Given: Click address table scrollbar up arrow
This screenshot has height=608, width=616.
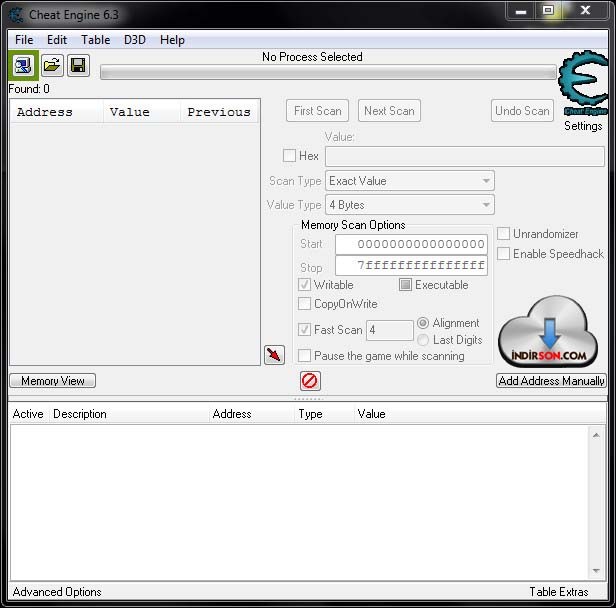Looking at the screenshot, I should tap(596, 435).
